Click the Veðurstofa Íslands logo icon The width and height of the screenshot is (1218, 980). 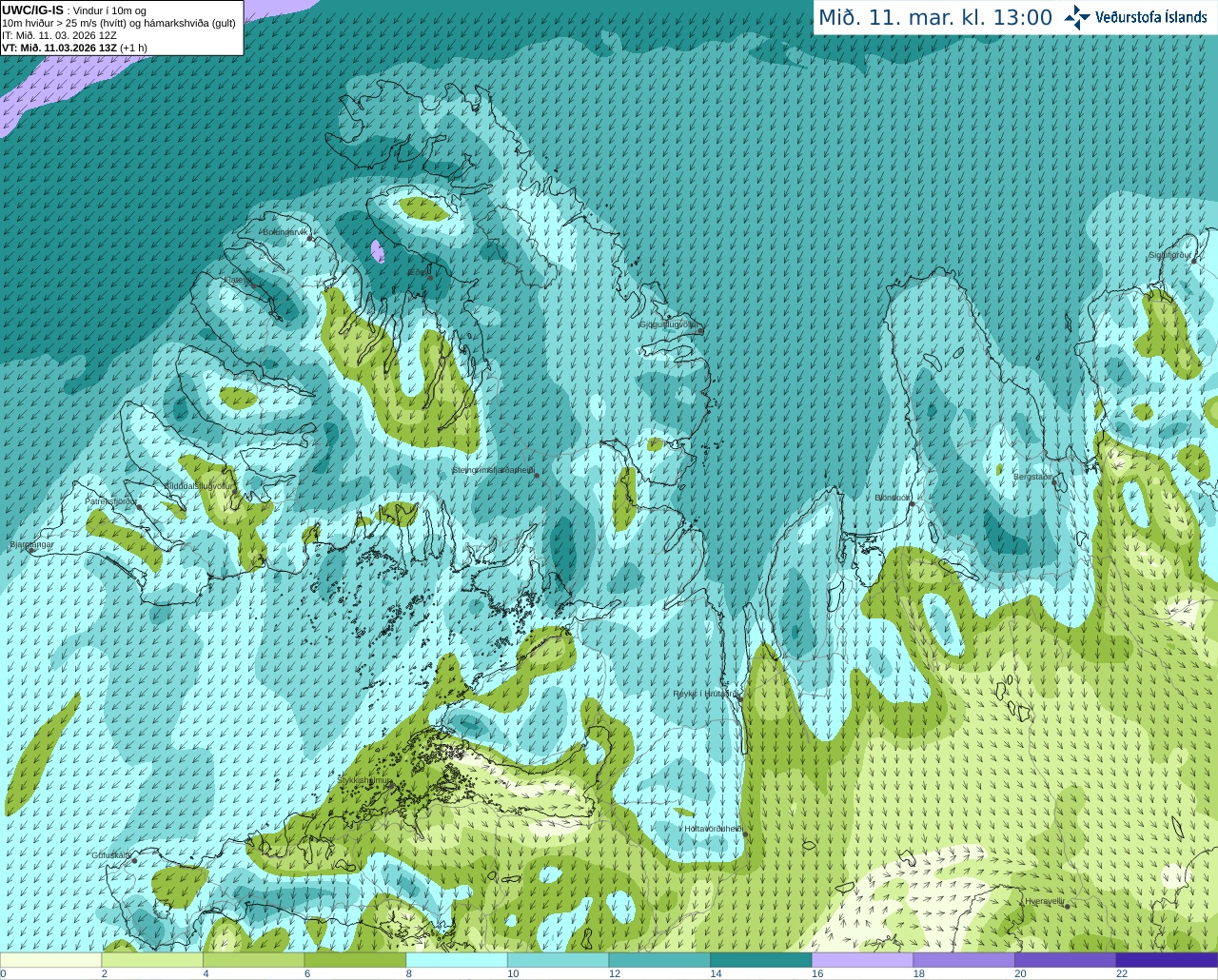pyautogui.click(x=1077, y=17)
